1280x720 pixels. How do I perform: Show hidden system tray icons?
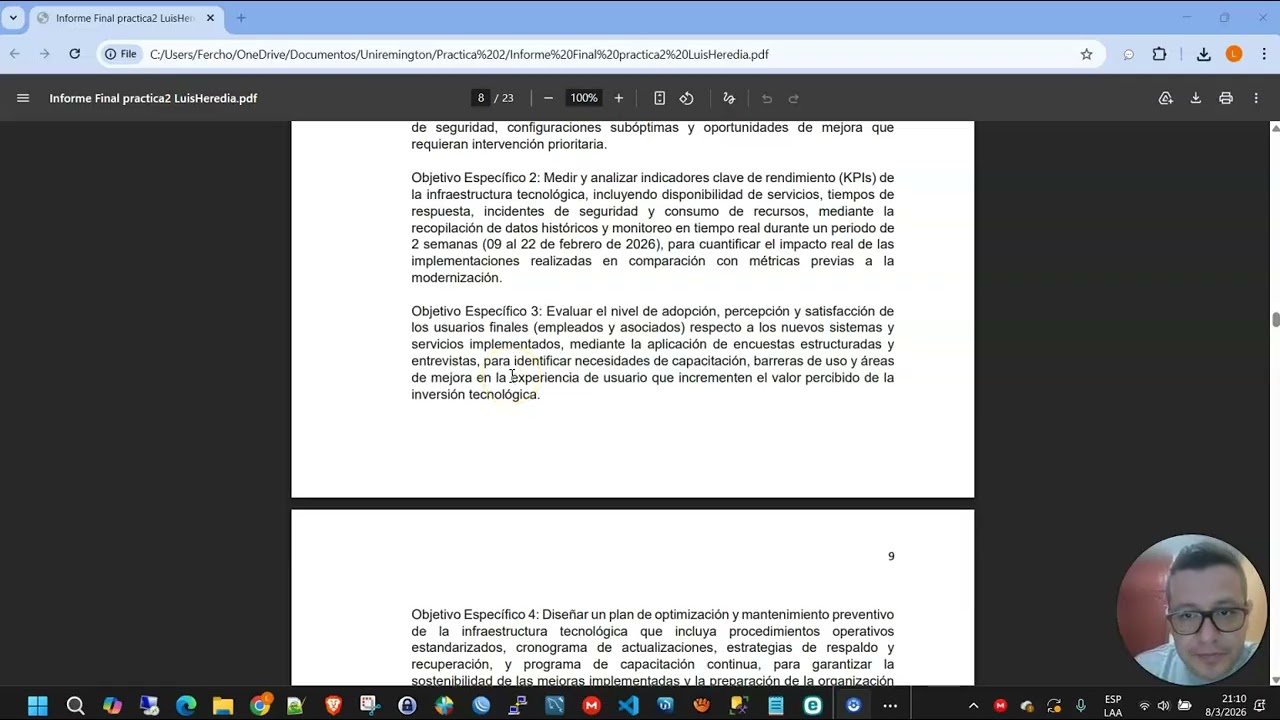(973, 706)
